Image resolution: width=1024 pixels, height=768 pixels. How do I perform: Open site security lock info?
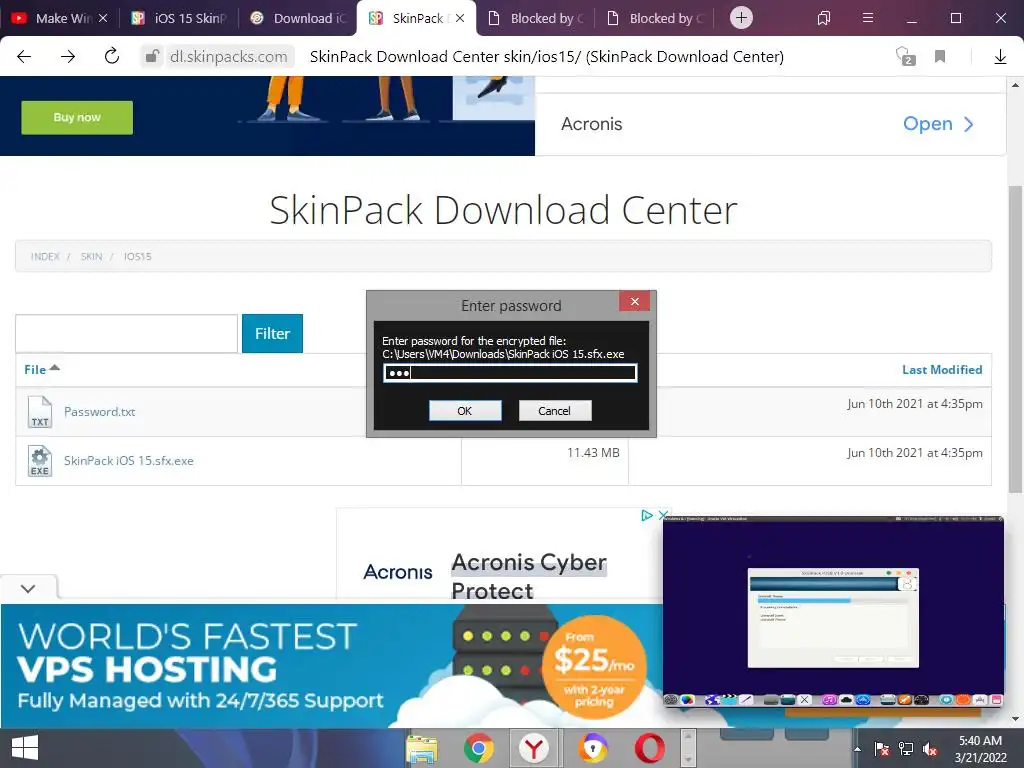pos(152,57)
